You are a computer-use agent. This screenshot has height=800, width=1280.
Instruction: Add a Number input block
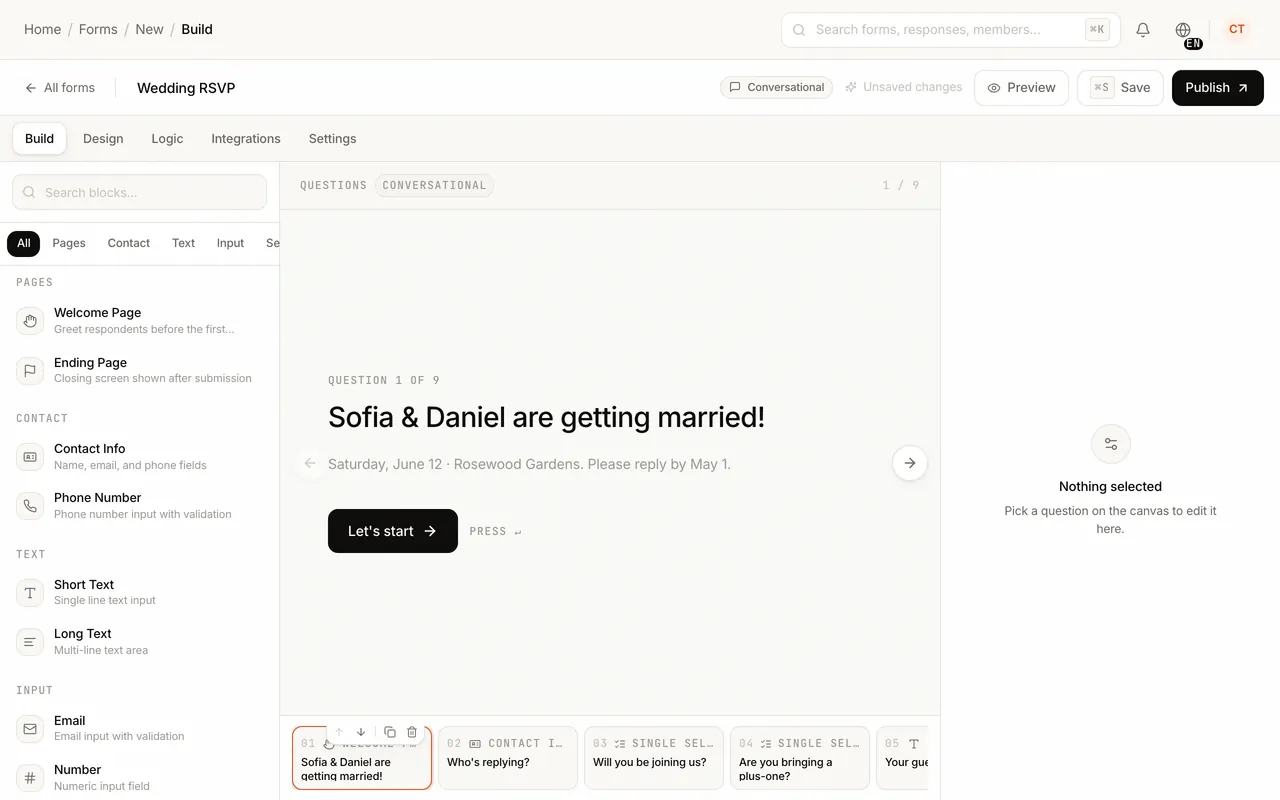point(140,778)
